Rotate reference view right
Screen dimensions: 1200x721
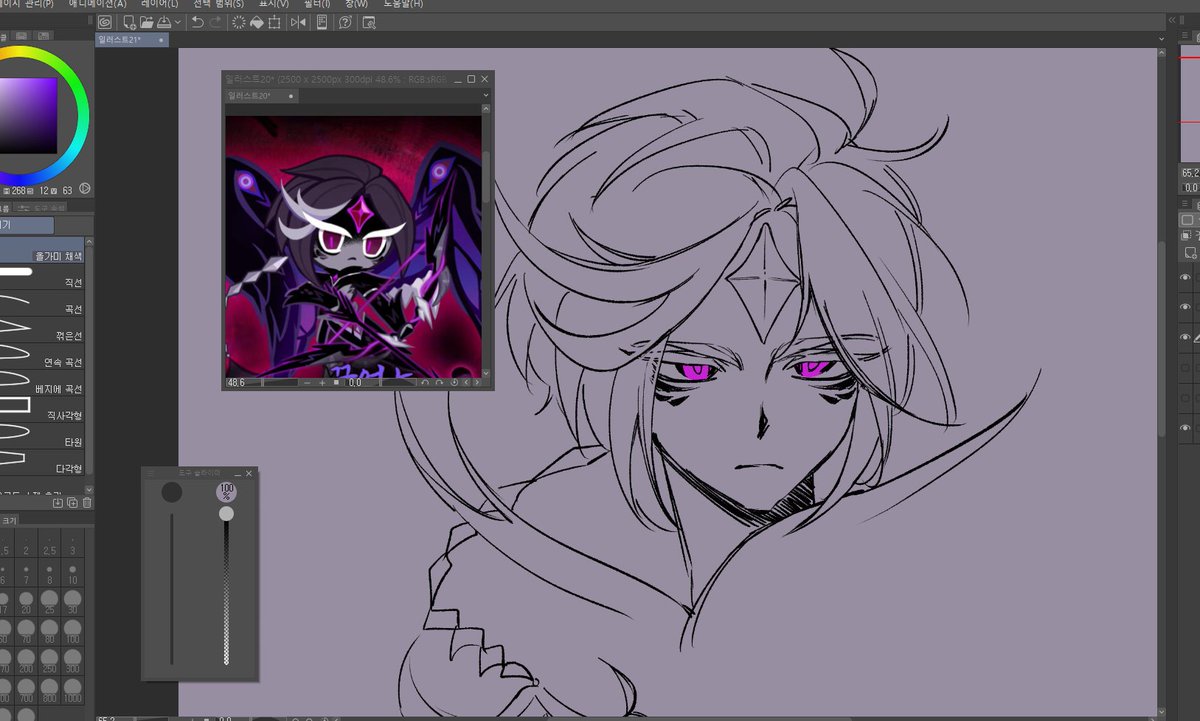coord(439,383)
